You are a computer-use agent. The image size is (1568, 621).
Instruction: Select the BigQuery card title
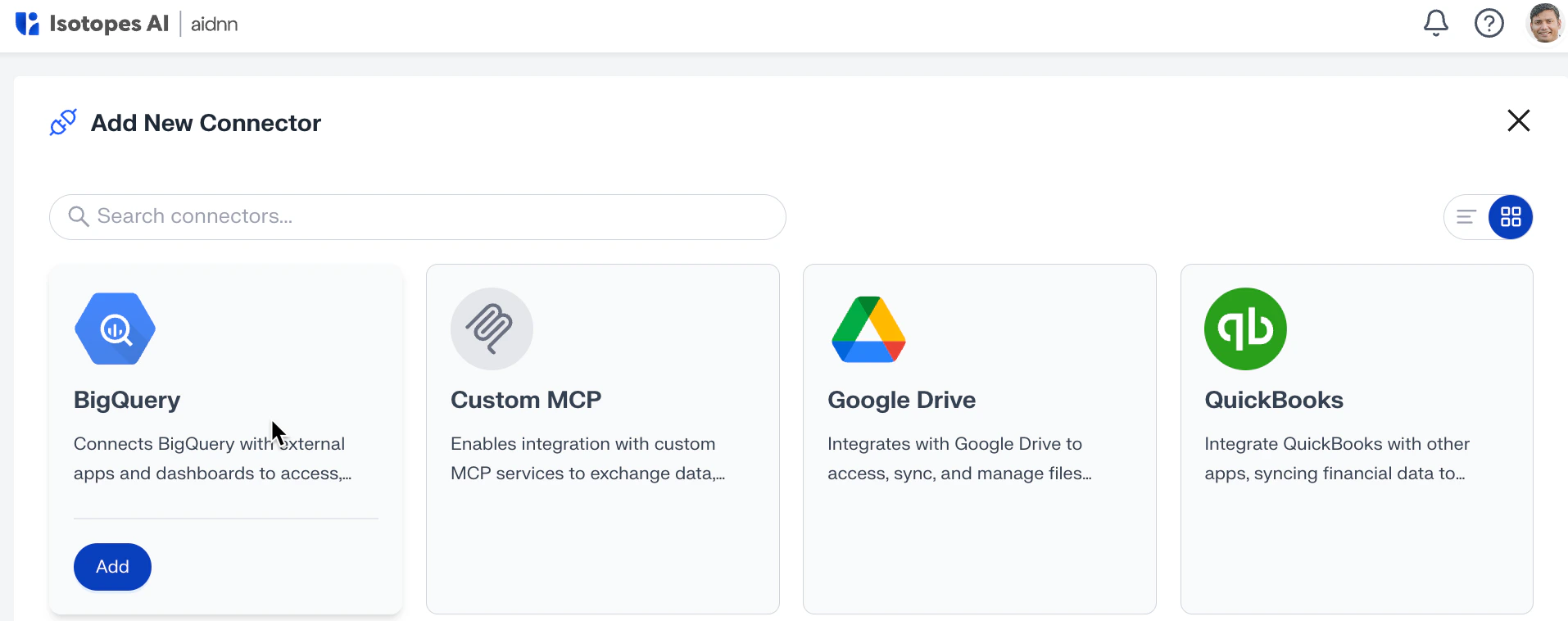point(127,400)
